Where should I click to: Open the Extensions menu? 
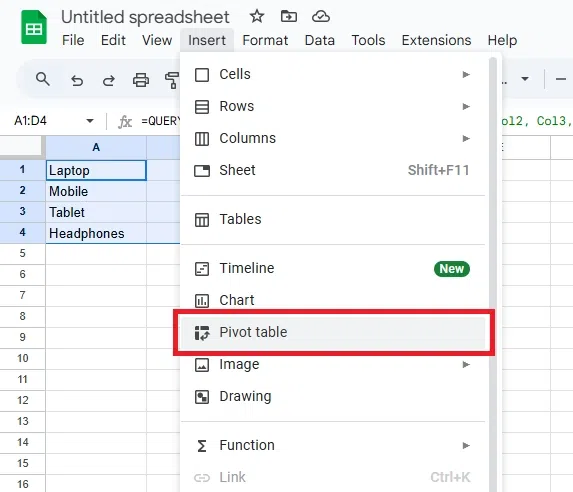436,40
